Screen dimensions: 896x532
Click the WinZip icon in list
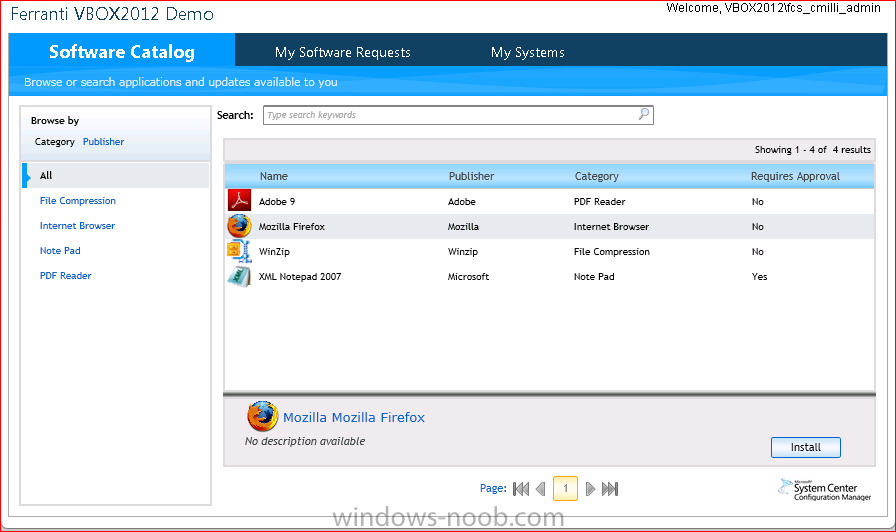pyautogui.click(x=239, y=251)
